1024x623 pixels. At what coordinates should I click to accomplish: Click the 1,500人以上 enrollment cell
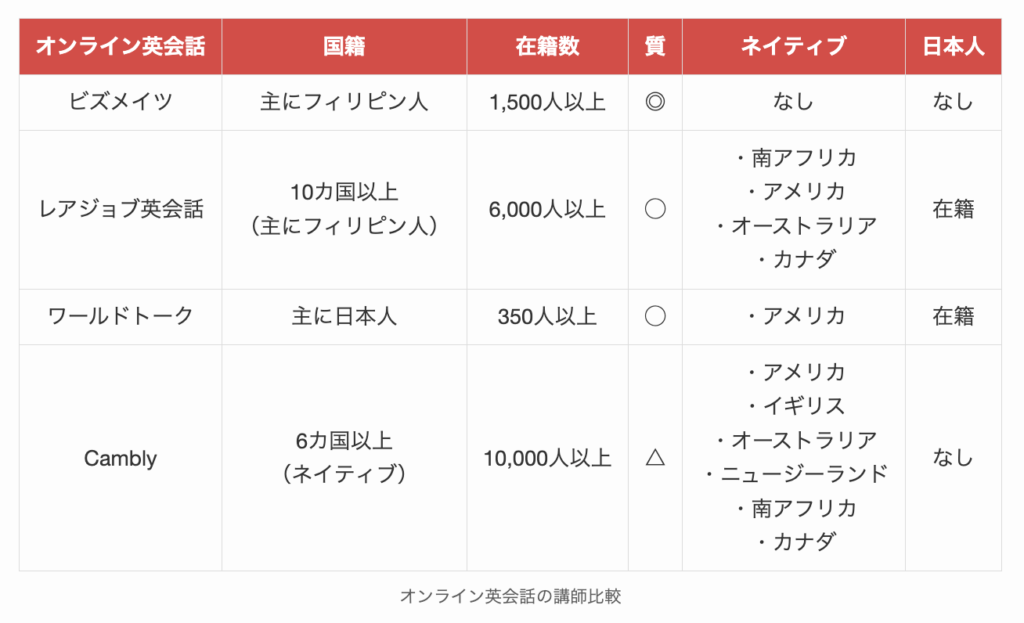[547, 103]
